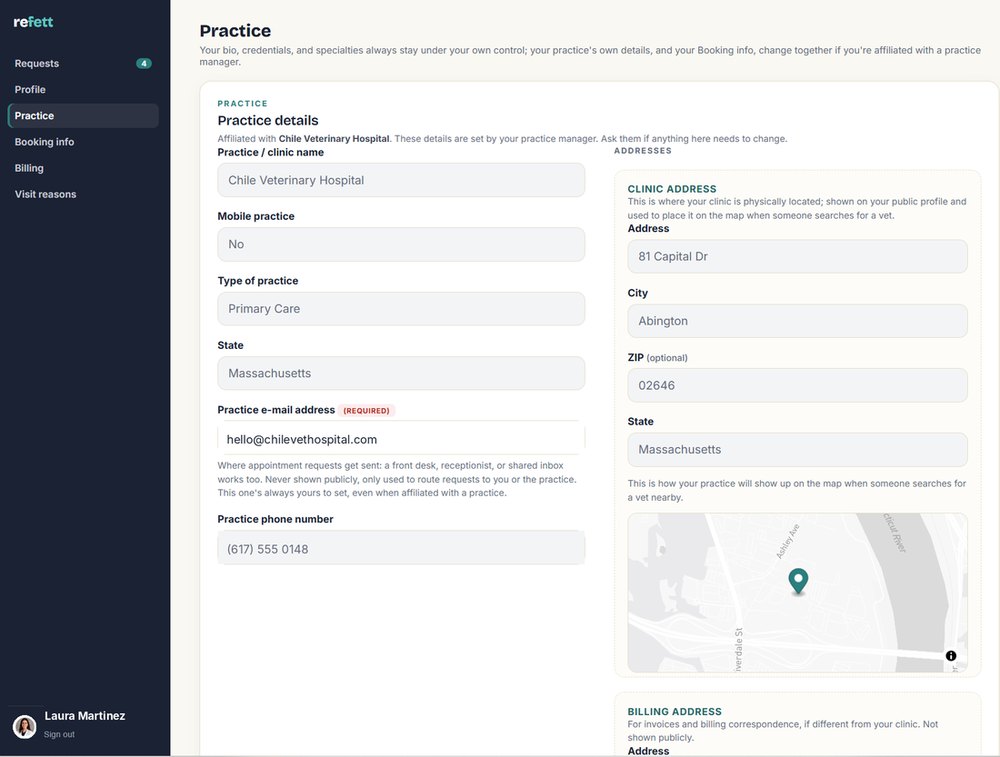The height and width of the screenshot is (757, 1000).
Task: Click the Practice / clinic name field
Action: click(x=401, y=180)
